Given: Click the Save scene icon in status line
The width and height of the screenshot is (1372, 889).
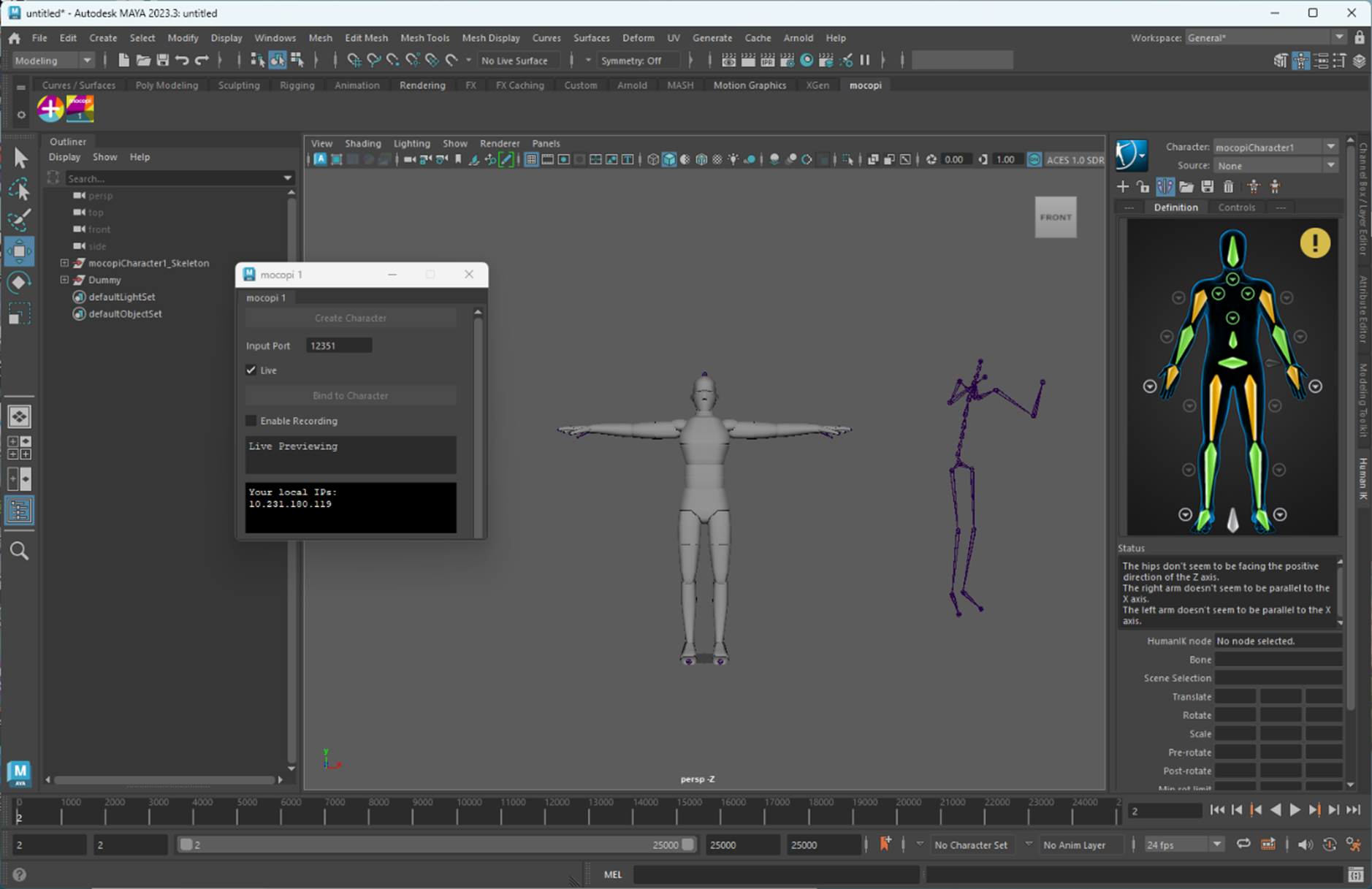Looking at the screenshot, I should [x=163, y=61].
